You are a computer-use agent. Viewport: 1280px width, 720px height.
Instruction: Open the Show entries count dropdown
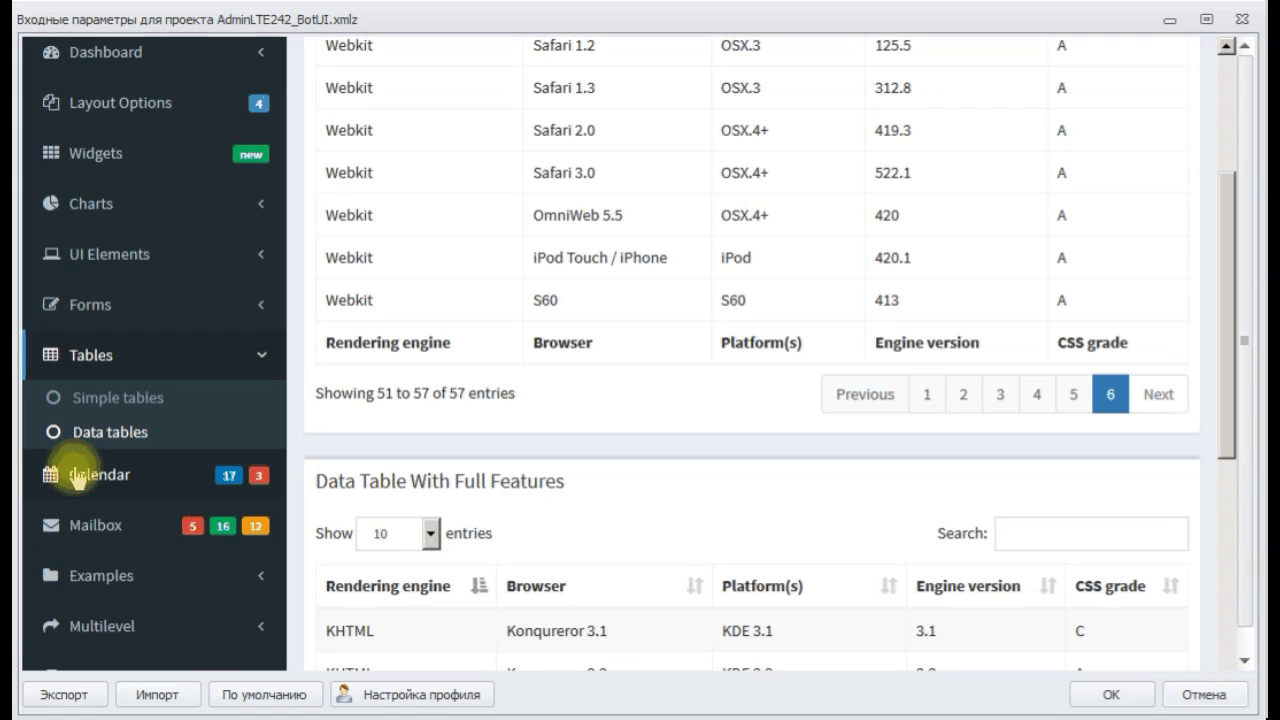[398, 534]
